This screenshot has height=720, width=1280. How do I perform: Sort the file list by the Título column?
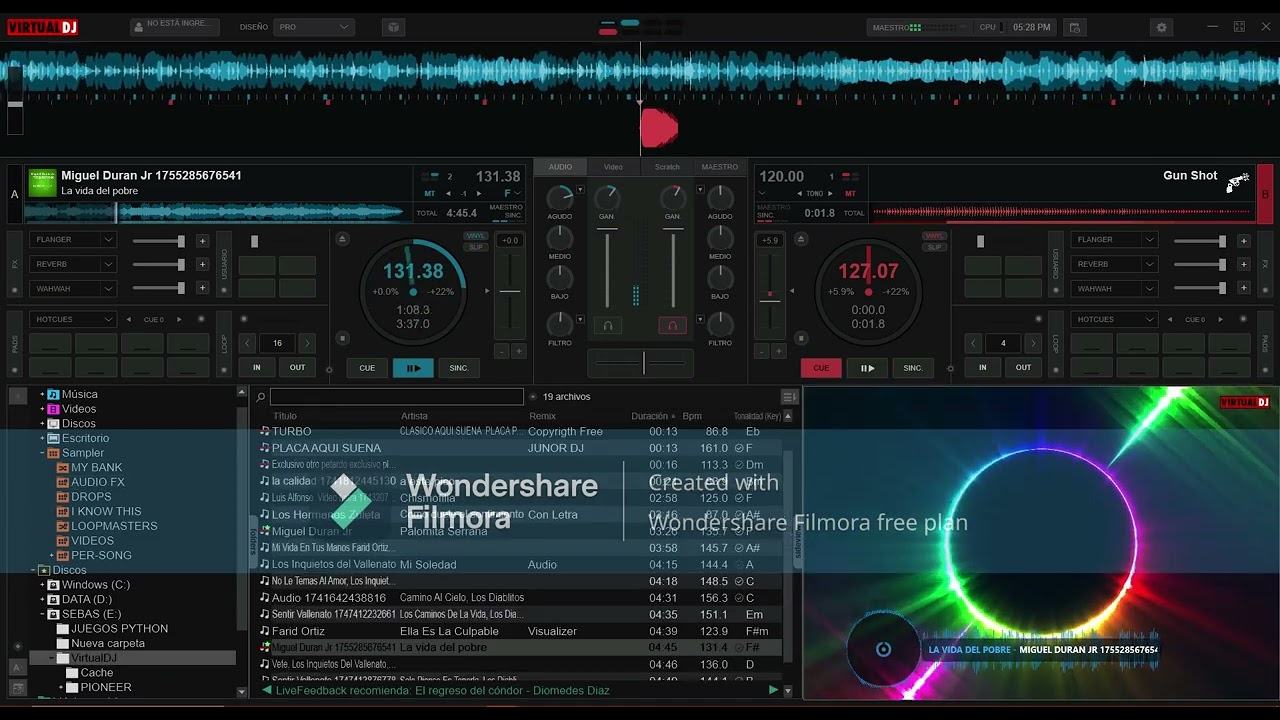tap(285, 416)
